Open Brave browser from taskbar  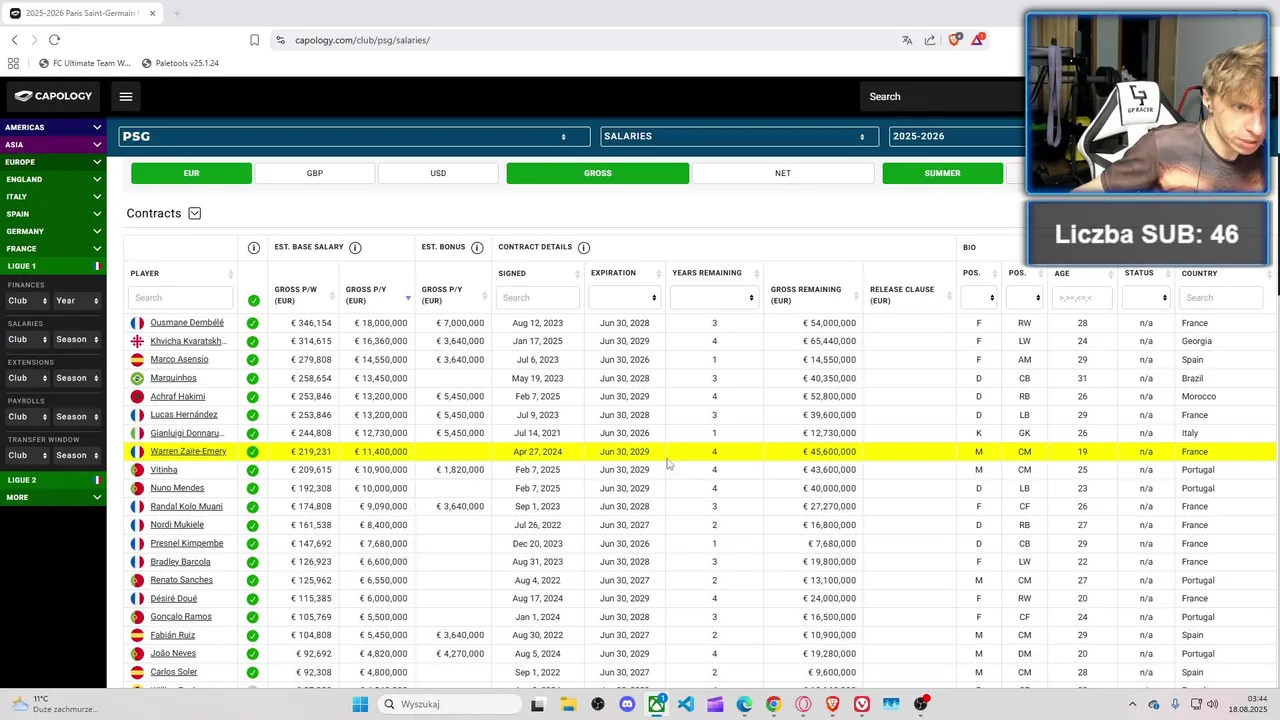pyautogui.click(x=832, y=704)
